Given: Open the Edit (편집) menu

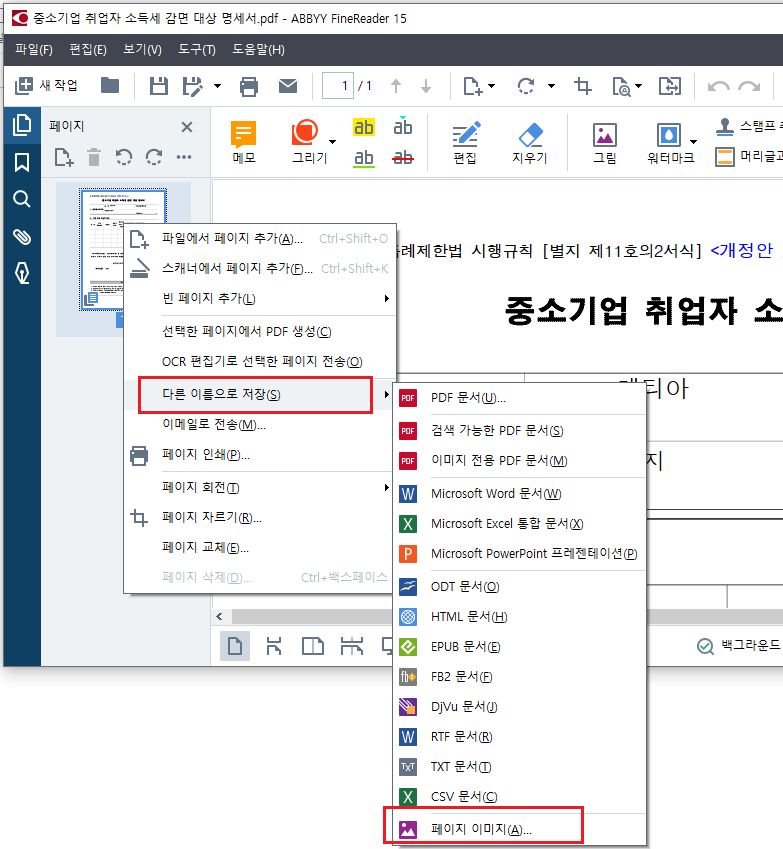Looking at the screenshot, I should tap(88, 50).
